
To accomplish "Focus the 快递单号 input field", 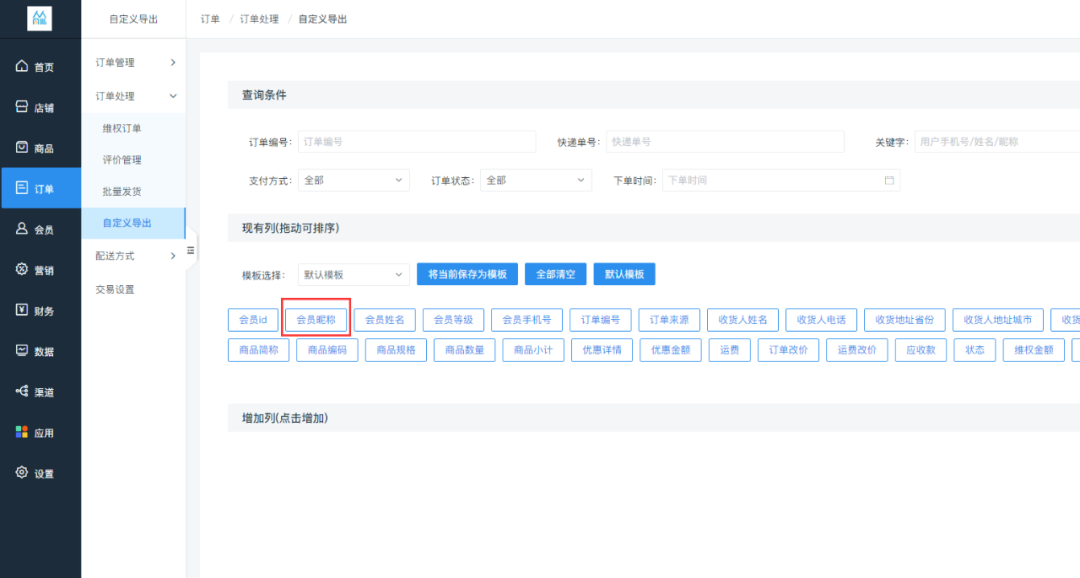I will point(725,142).
